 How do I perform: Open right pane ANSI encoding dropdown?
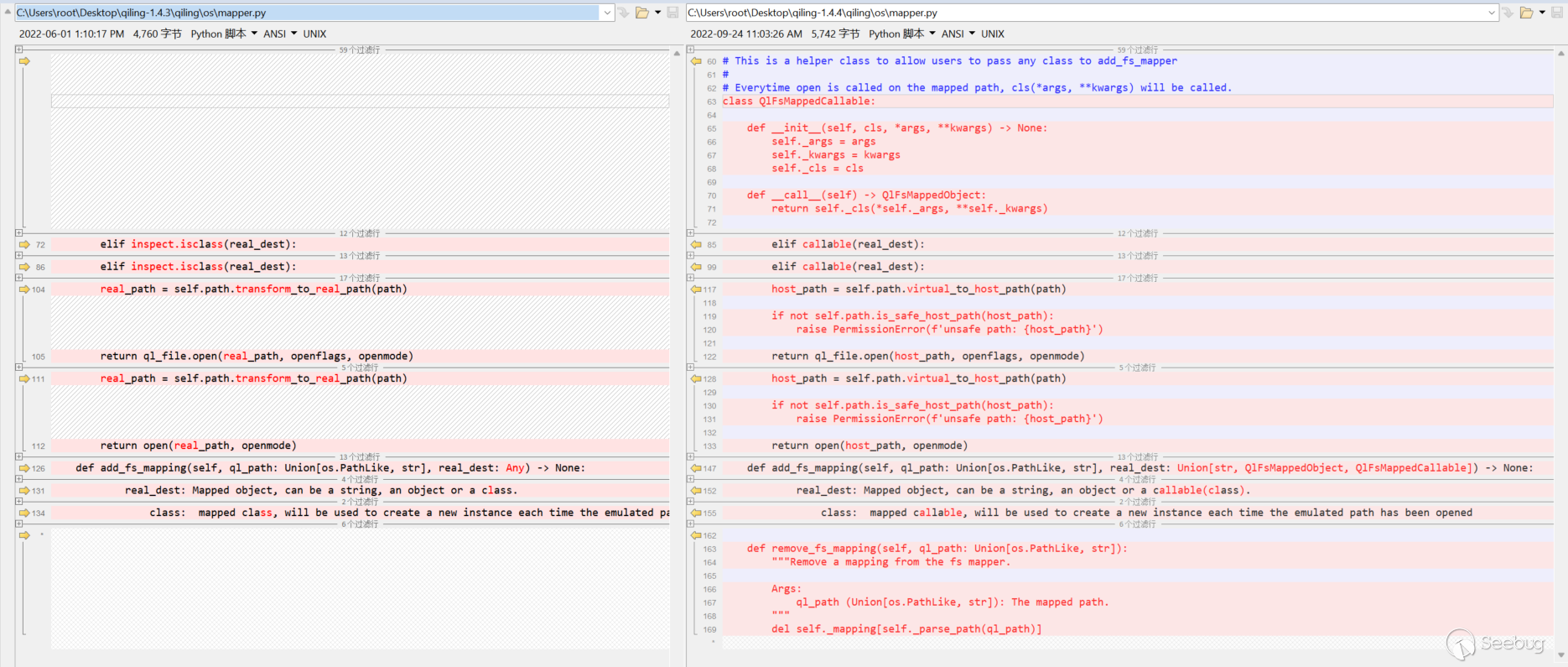(x=958, y=34)
